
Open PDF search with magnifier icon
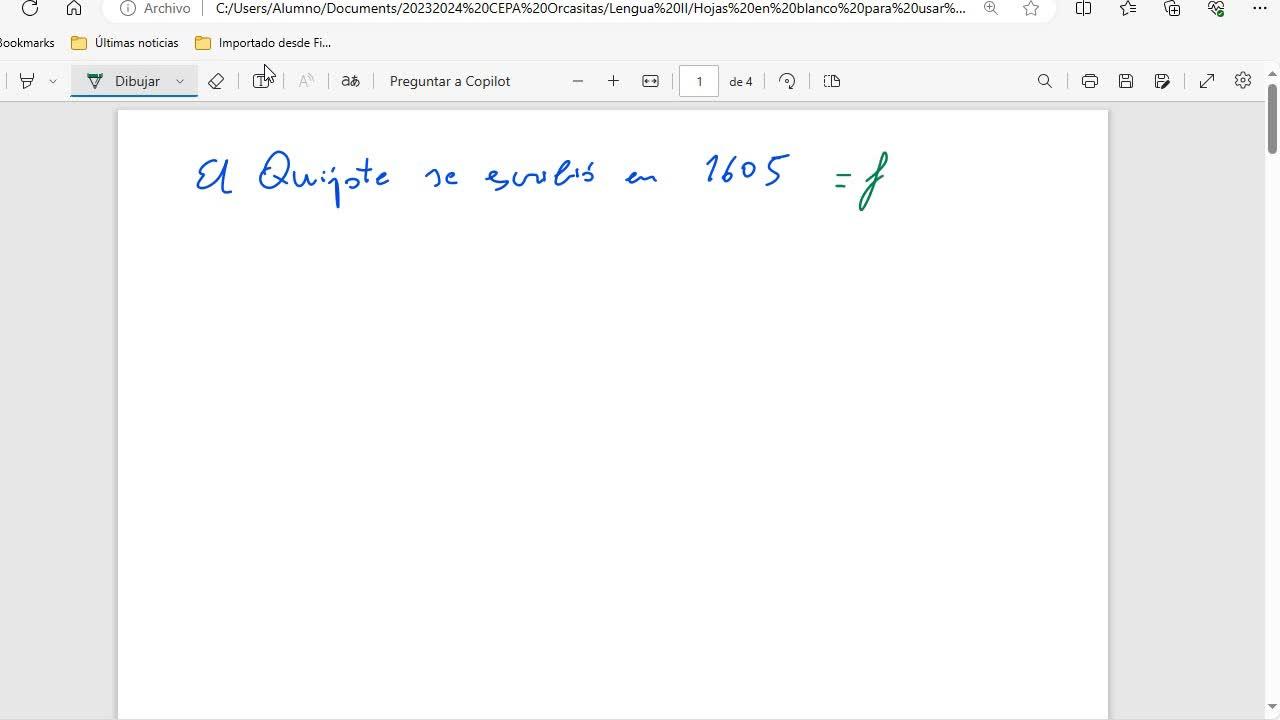1044,81
